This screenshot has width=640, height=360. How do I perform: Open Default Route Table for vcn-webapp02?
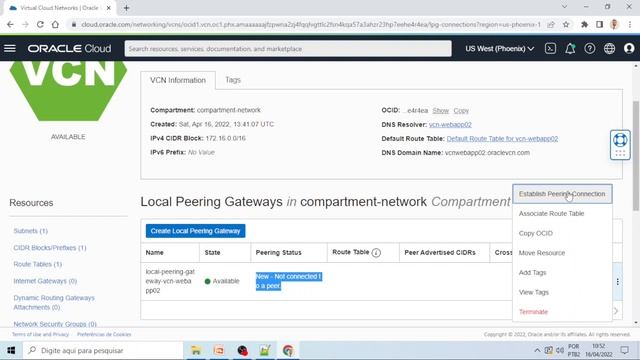(502, 139)
